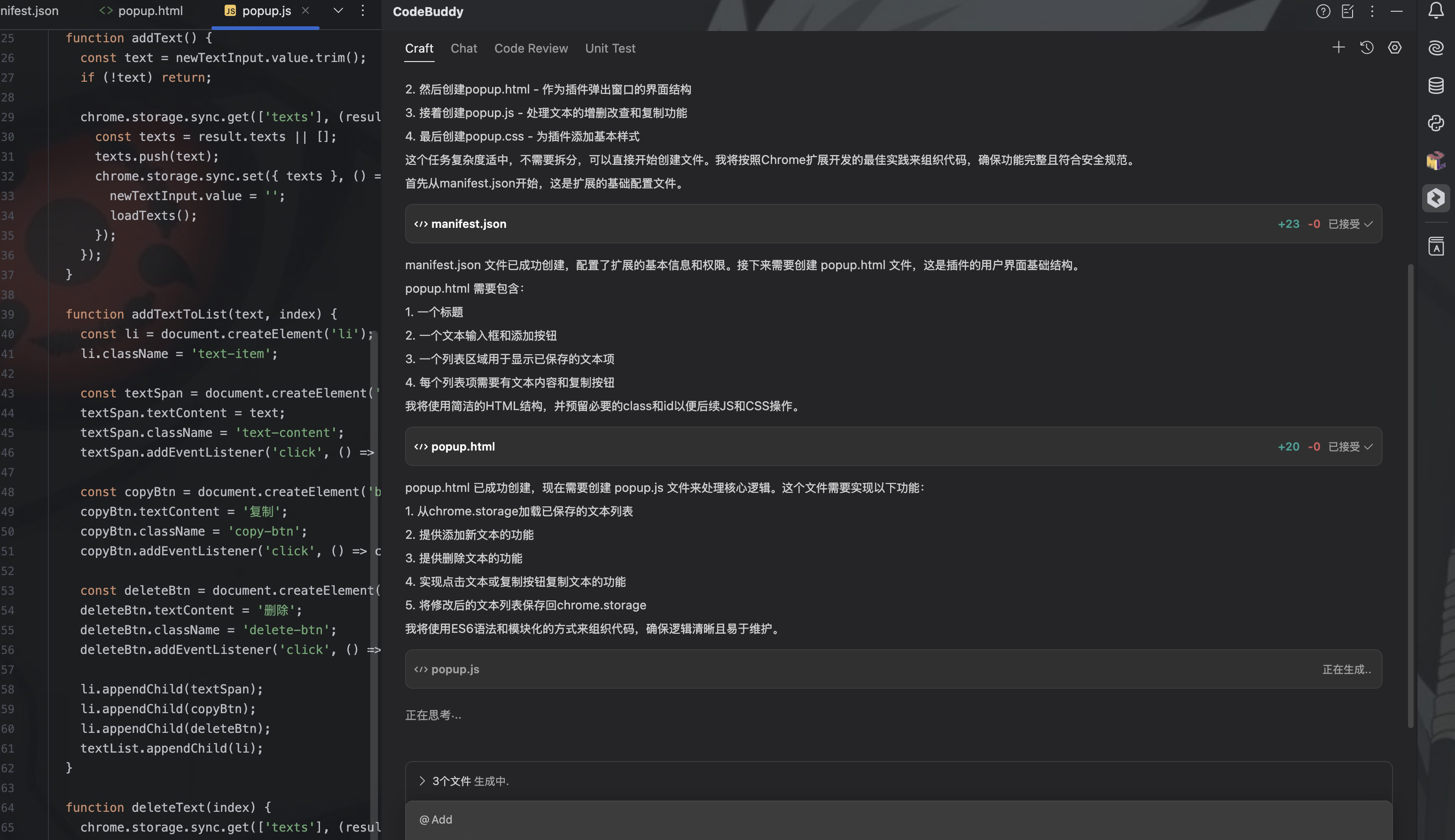Open CodeBuddy settings hexagon icon

coord(1394,48)
